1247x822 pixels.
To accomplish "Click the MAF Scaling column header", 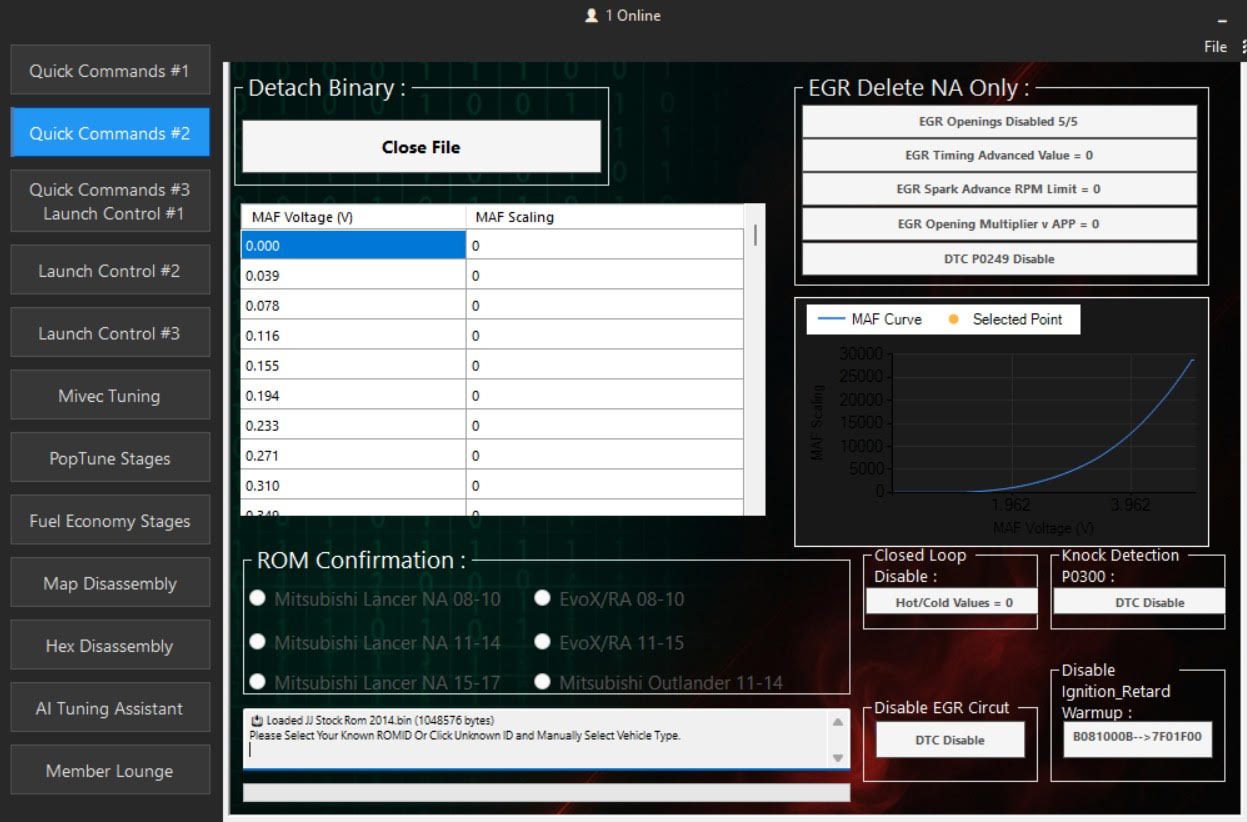I will point(604,217).
